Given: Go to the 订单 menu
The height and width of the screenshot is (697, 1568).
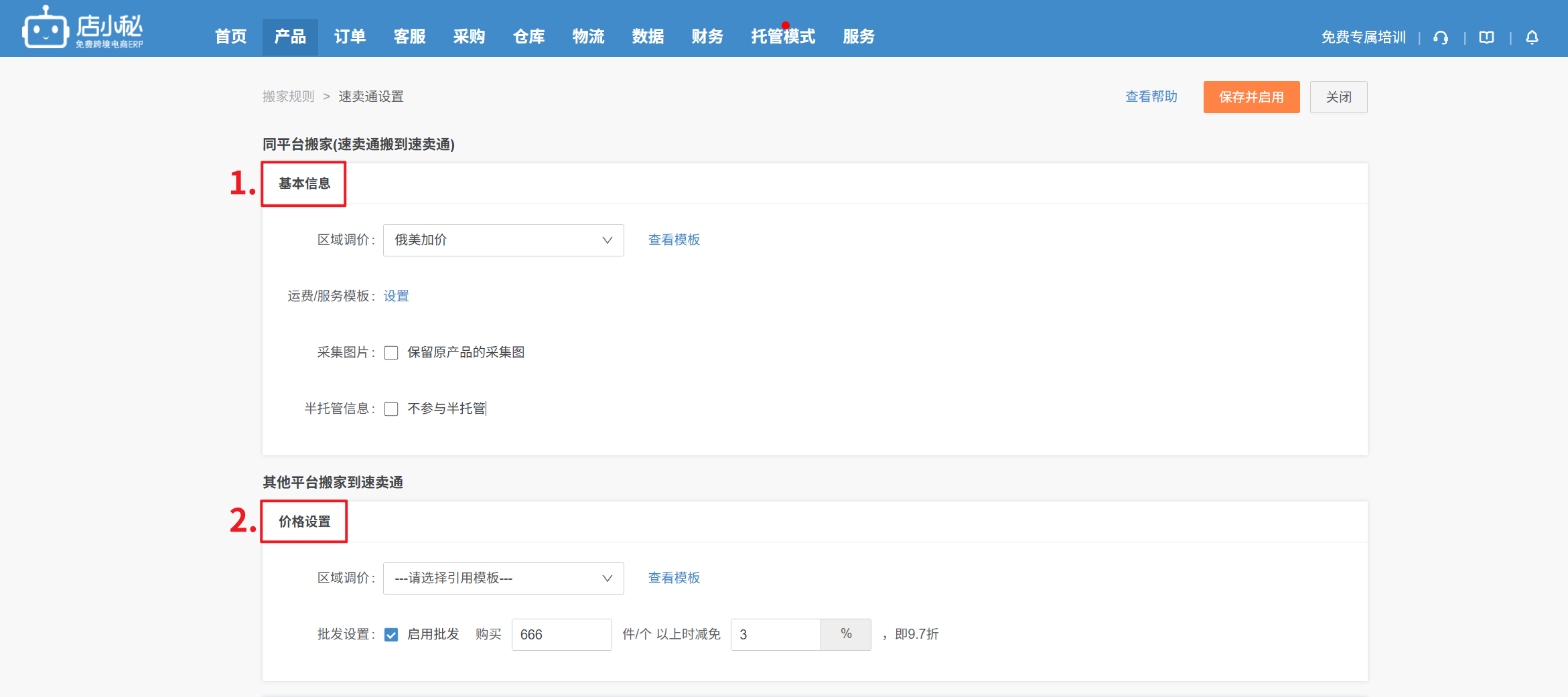Looking at the screenshot, I should [350, 37].
